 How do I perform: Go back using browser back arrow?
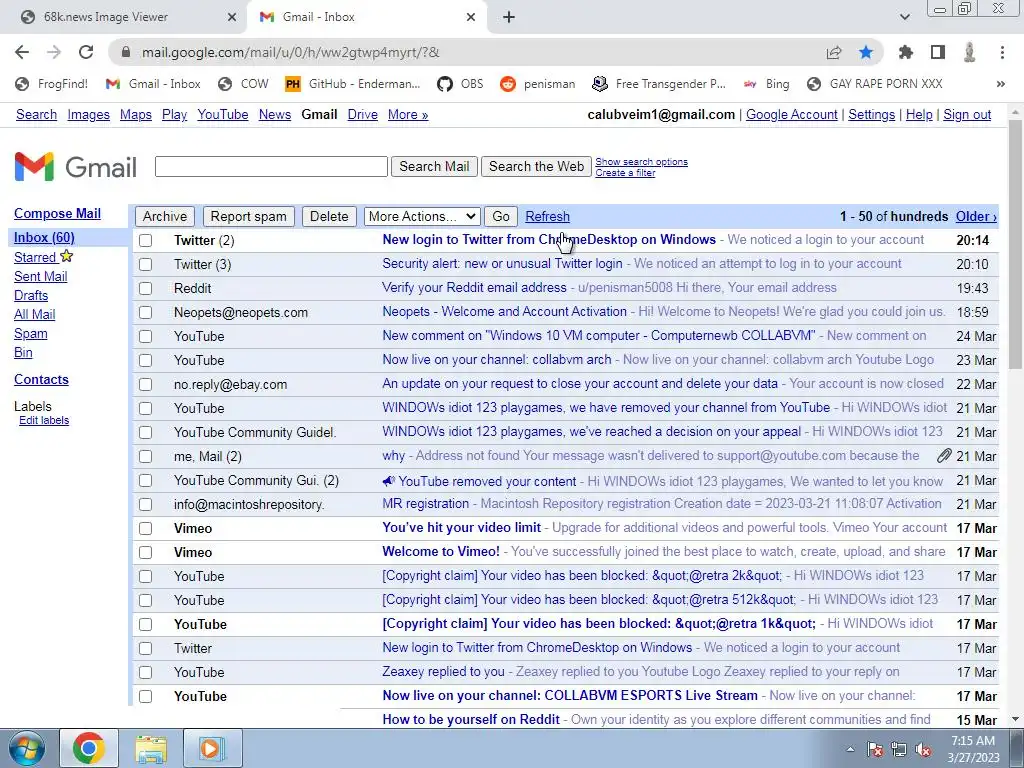pos(22,52)
